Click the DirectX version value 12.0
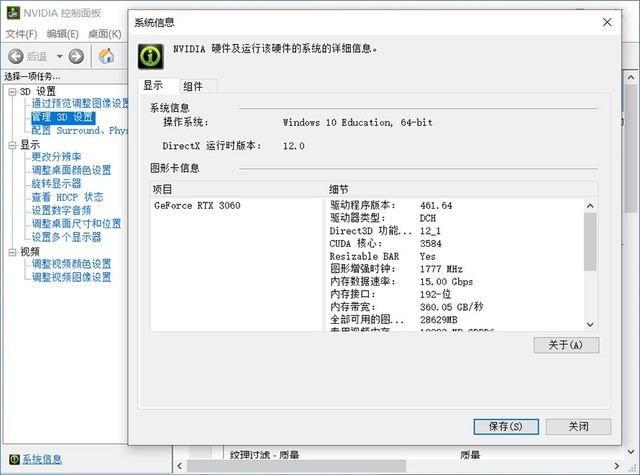Screen dimensions: 640x475 [x=293, y=146]
